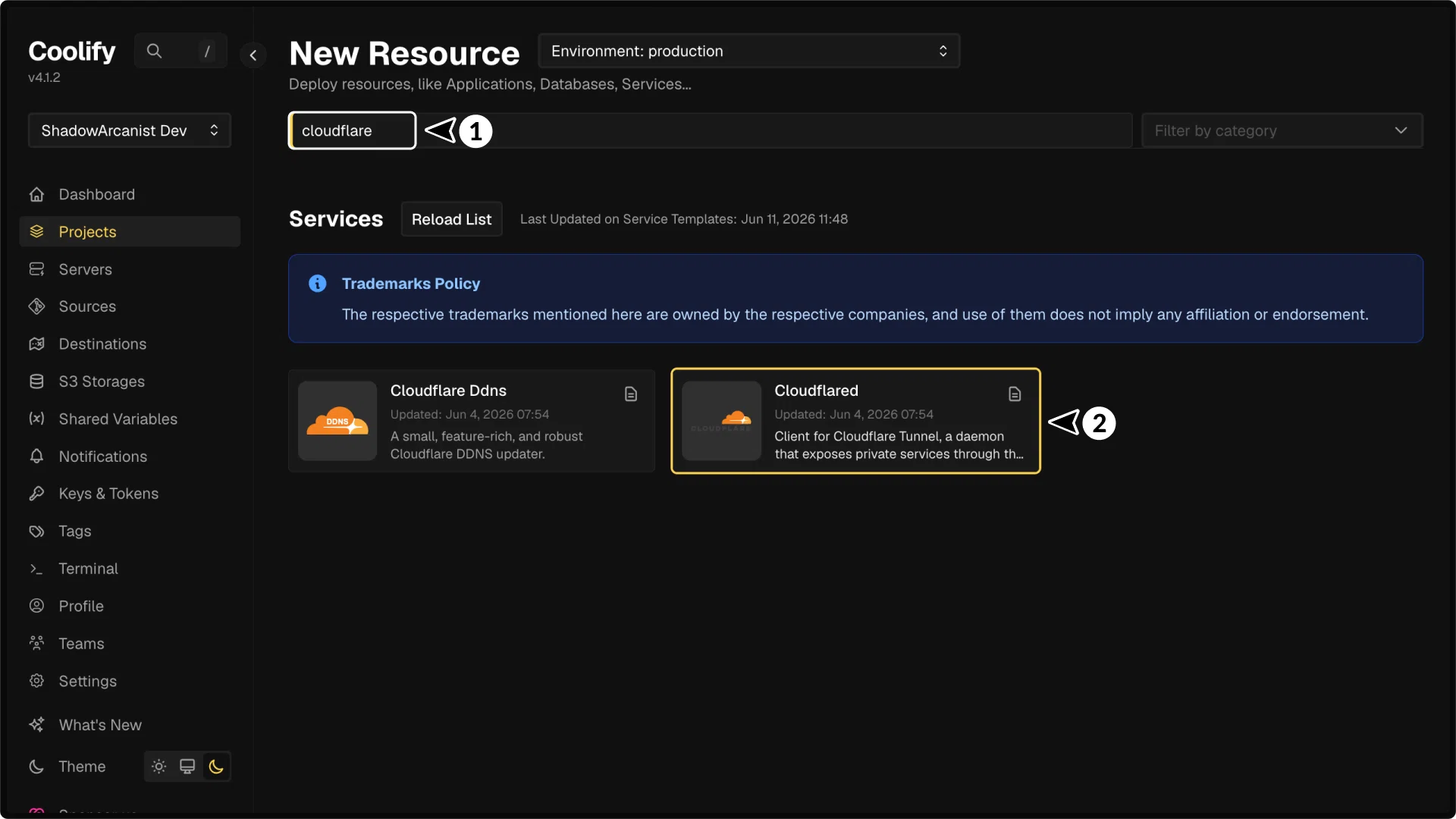Open What's New
This screenshot has width=1456, height=819.
click(x=130, y=725)
